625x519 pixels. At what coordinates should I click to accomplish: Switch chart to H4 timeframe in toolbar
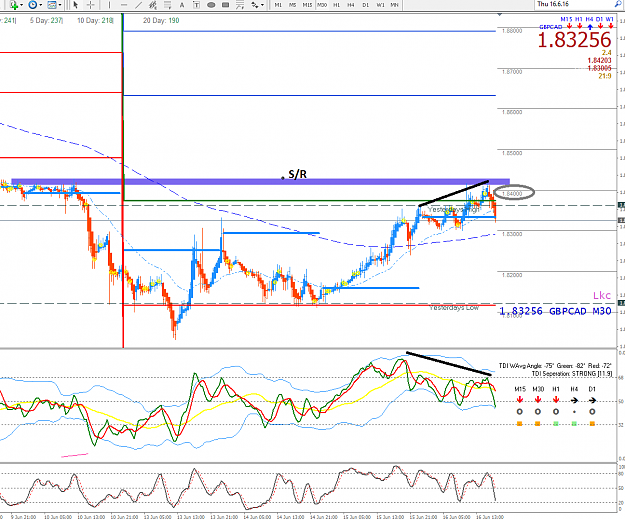pos(351,5)
